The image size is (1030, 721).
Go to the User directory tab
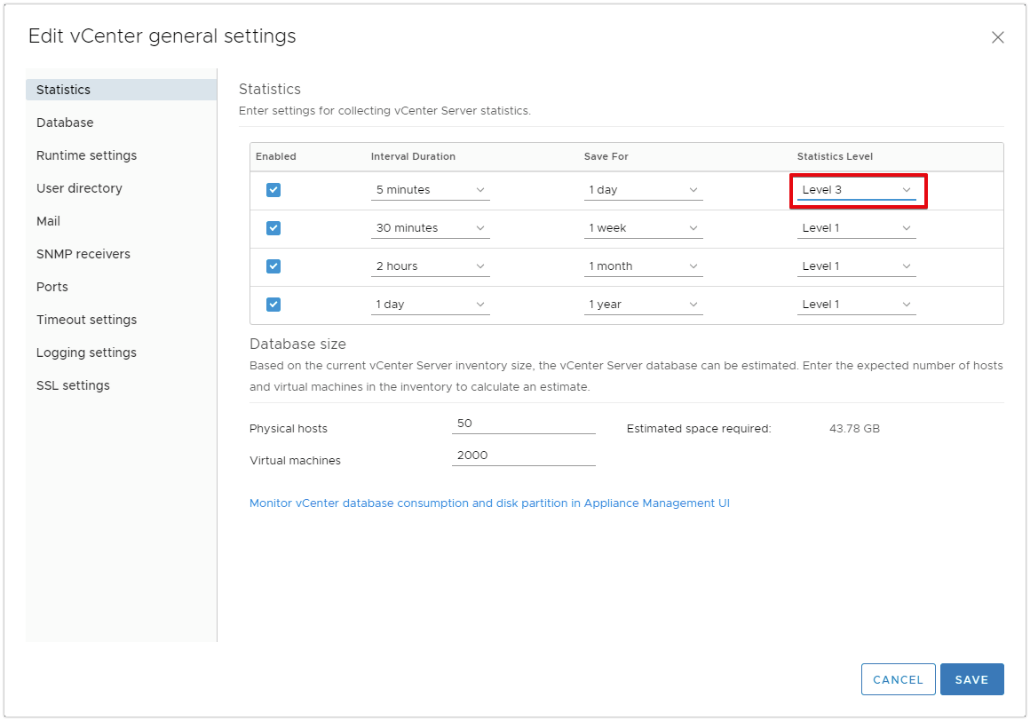[121, 188]
